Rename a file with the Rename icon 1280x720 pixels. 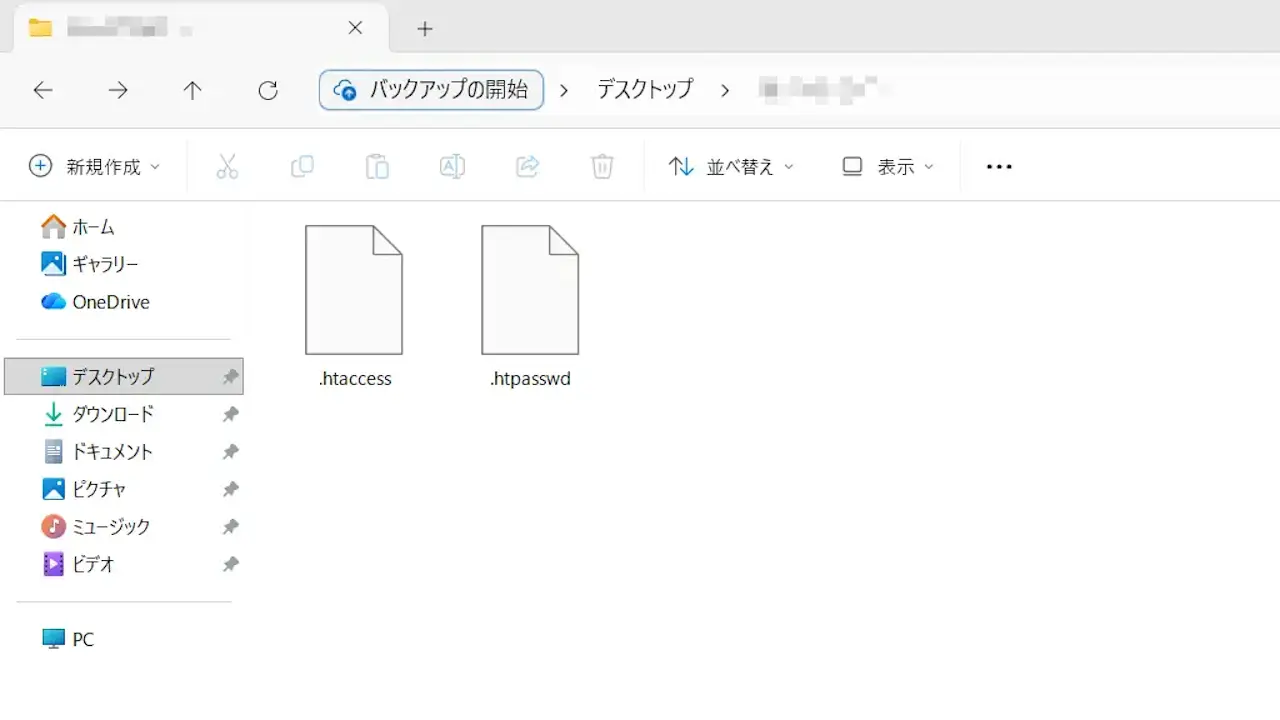tap(452, 166)
